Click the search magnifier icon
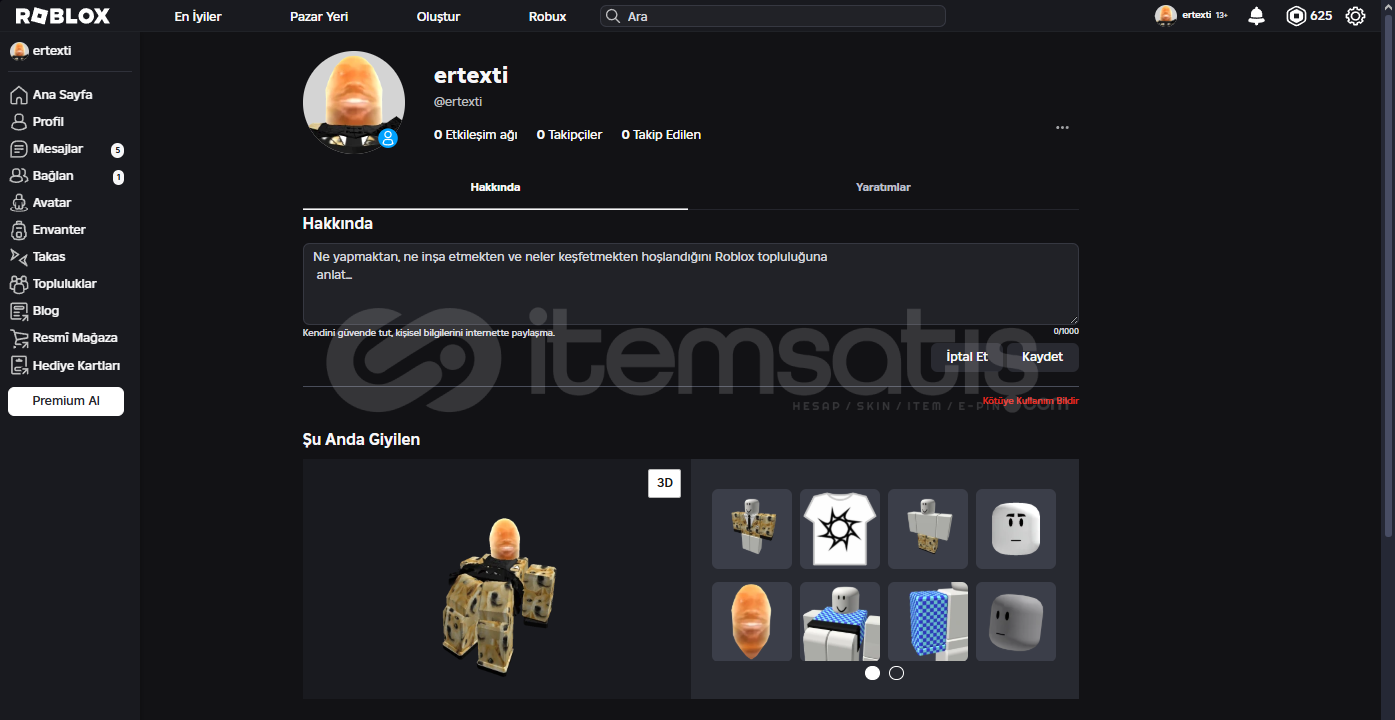 coord(613,16)
